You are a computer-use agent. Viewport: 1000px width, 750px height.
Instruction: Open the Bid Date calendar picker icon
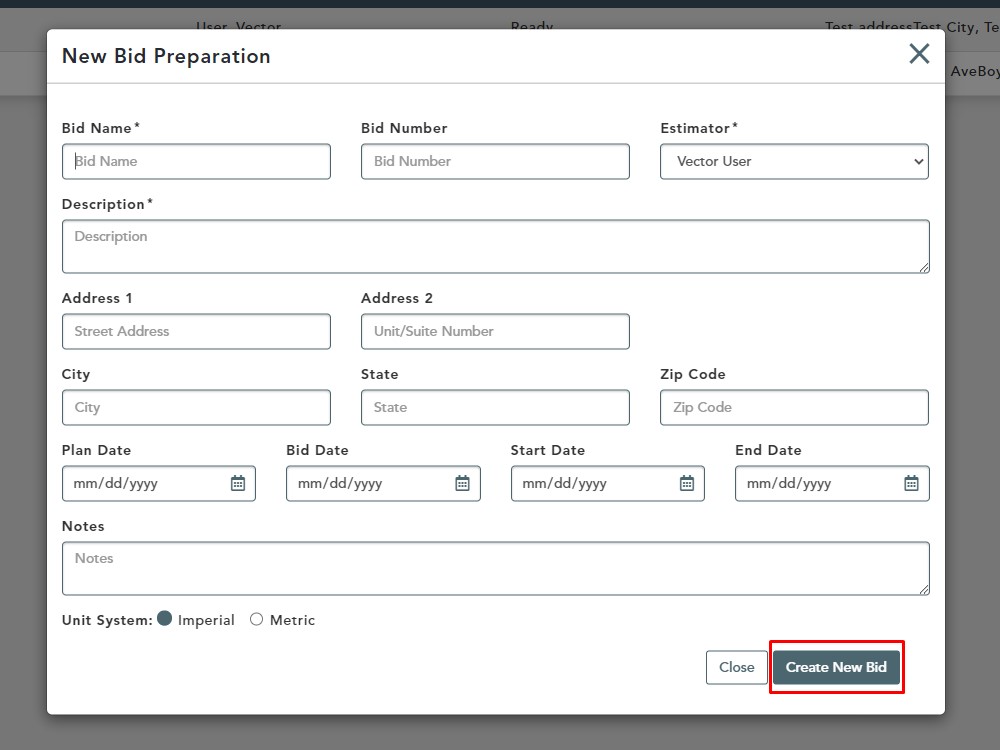(x=462, y=483)
